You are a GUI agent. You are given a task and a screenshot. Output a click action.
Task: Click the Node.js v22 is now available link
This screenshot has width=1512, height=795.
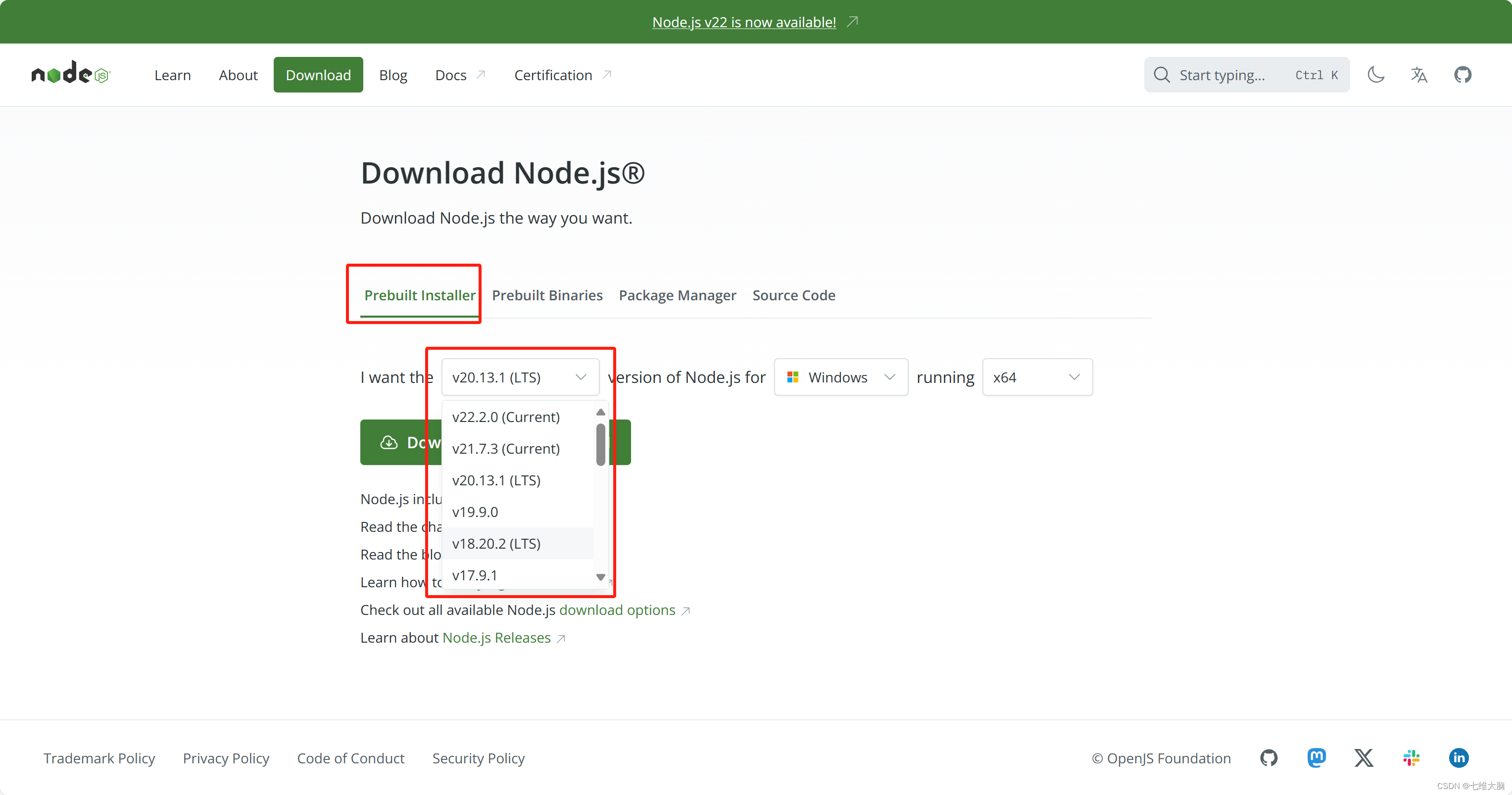click(744, 22)
